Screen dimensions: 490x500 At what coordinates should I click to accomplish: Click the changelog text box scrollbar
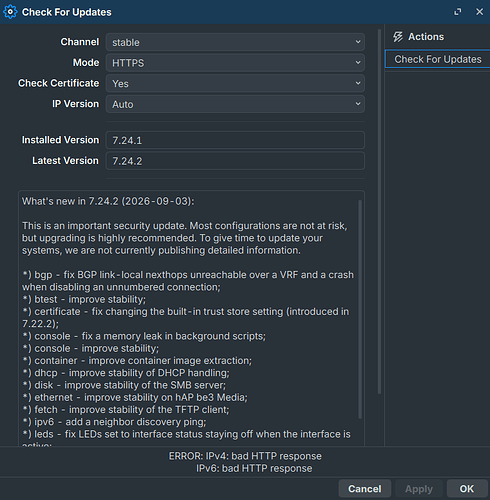360,309
